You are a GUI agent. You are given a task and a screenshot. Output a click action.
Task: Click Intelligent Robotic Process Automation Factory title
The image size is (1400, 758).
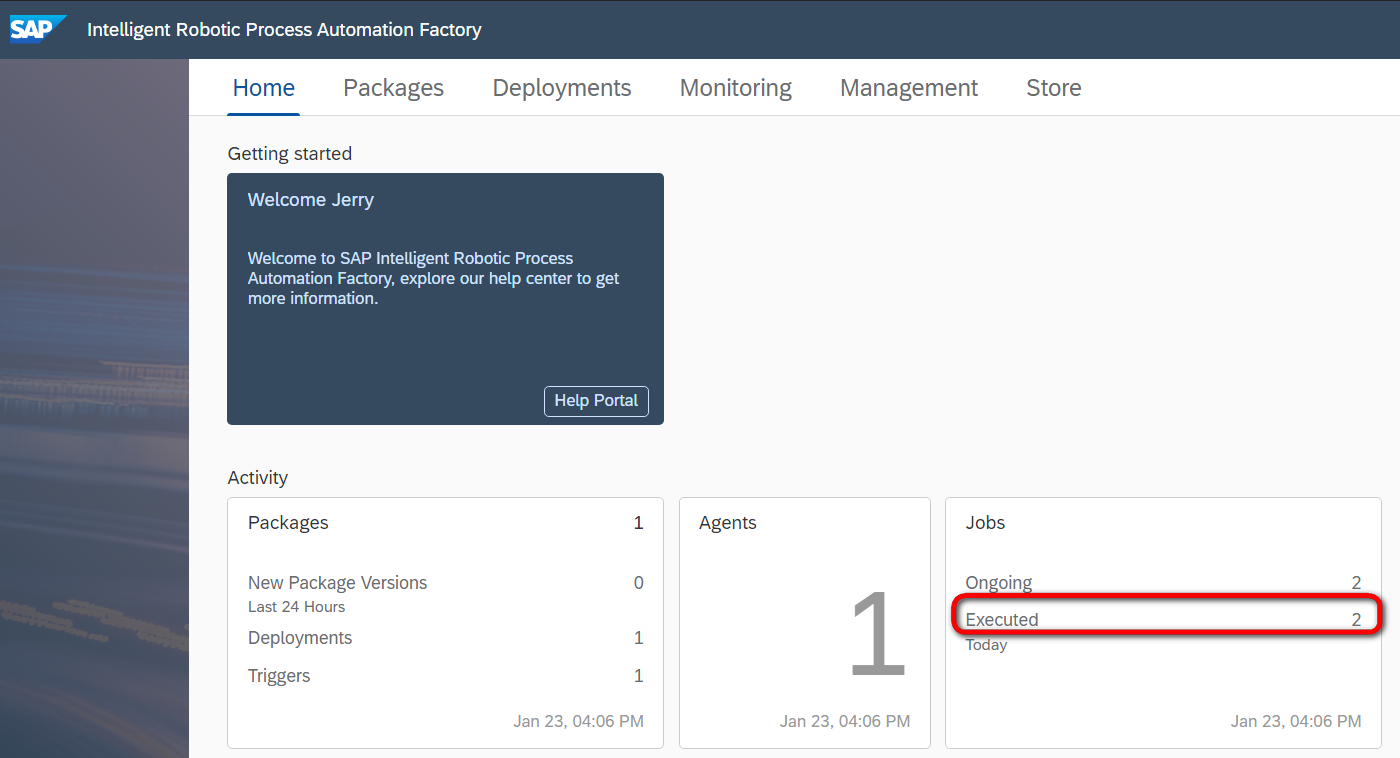(284, 30)
